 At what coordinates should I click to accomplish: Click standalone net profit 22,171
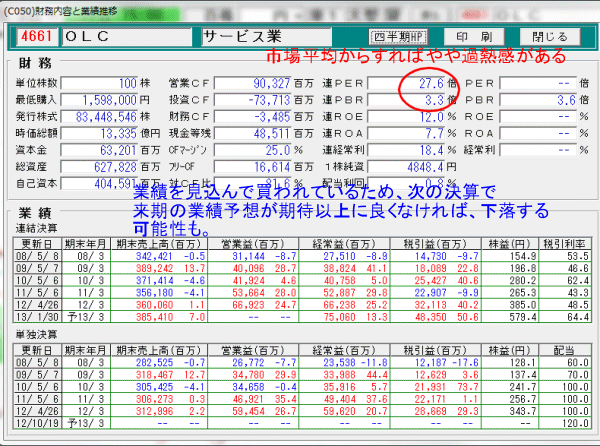[430, 399]
